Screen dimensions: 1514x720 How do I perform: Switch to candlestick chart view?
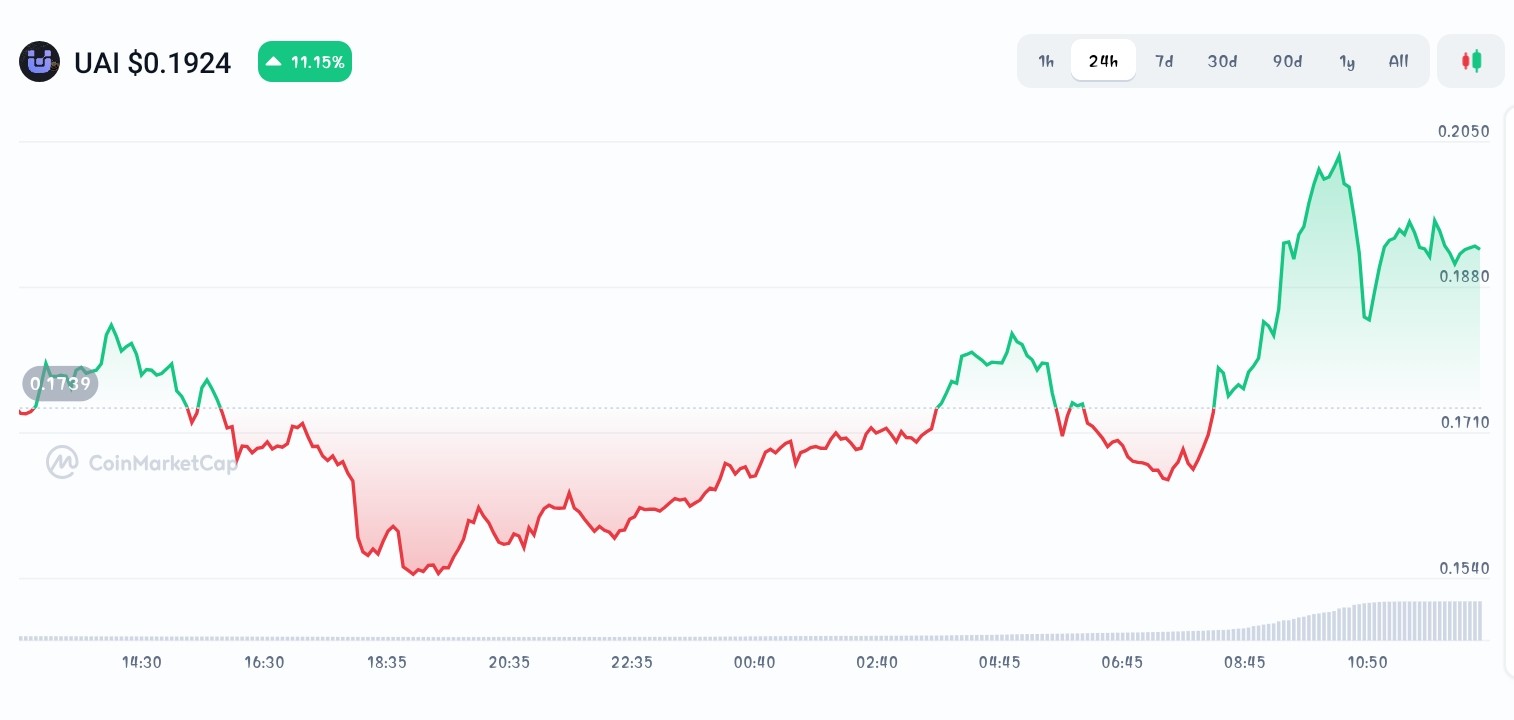(x=1471, y=61)
